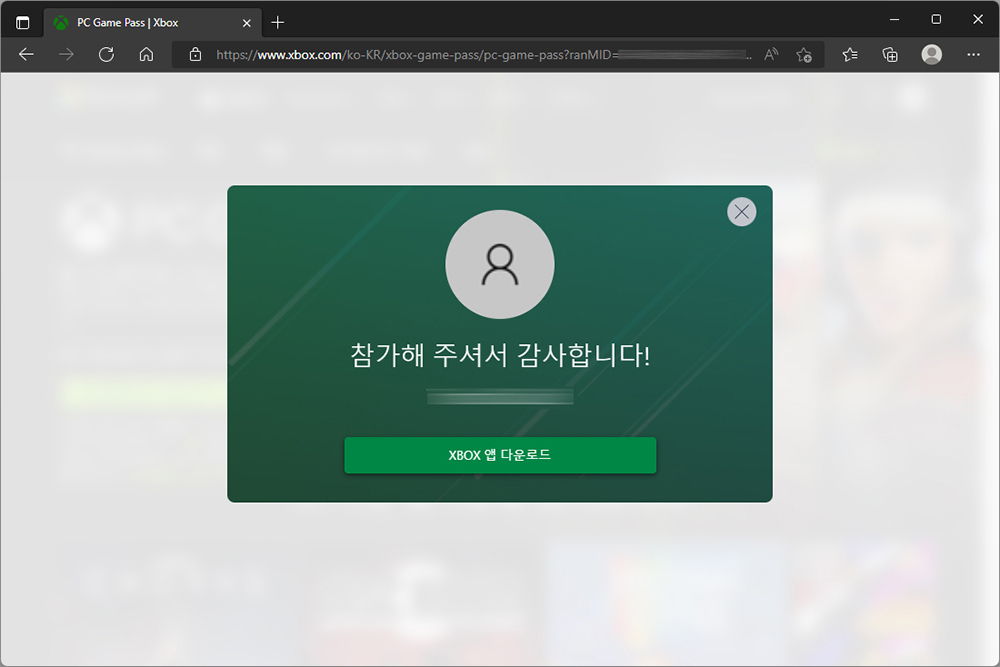The height and width of the screenshot is (667, 1000).
Task: Minimize the browser window
Action: click(x=894, y=19)
